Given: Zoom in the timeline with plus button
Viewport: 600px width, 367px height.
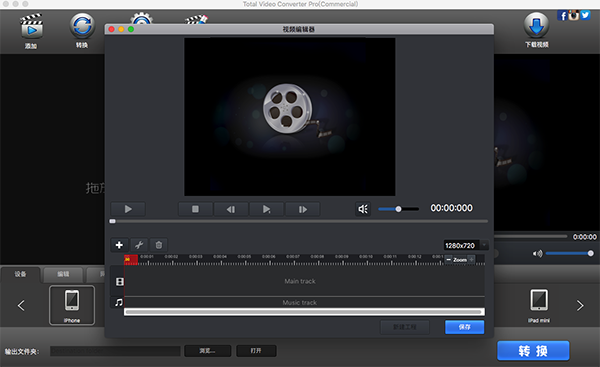Looking at the screenshot, I should coord(471,259).
